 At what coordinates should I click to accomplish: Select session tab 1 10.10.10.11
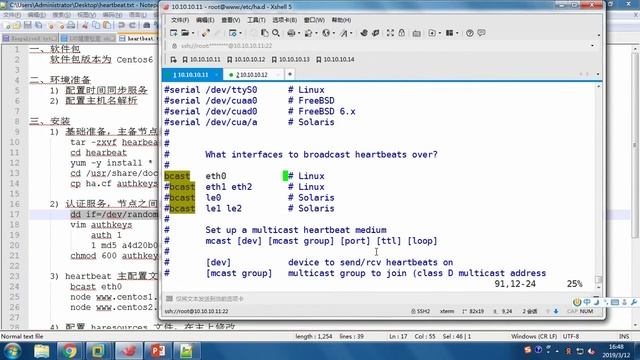pyautogui.click(x=192, y=75)
